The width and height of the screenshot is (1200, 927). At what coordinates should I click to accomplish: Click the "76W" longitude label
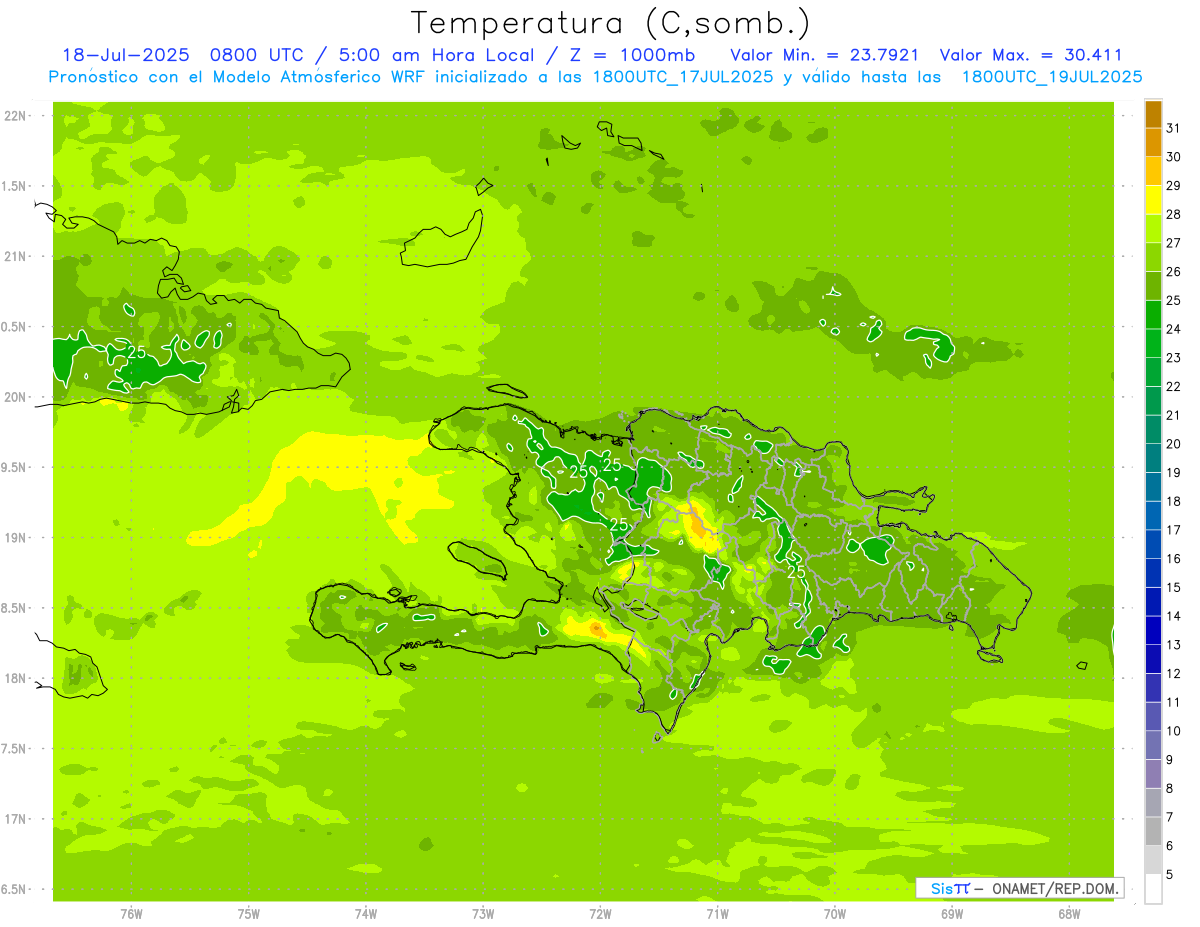131,914
